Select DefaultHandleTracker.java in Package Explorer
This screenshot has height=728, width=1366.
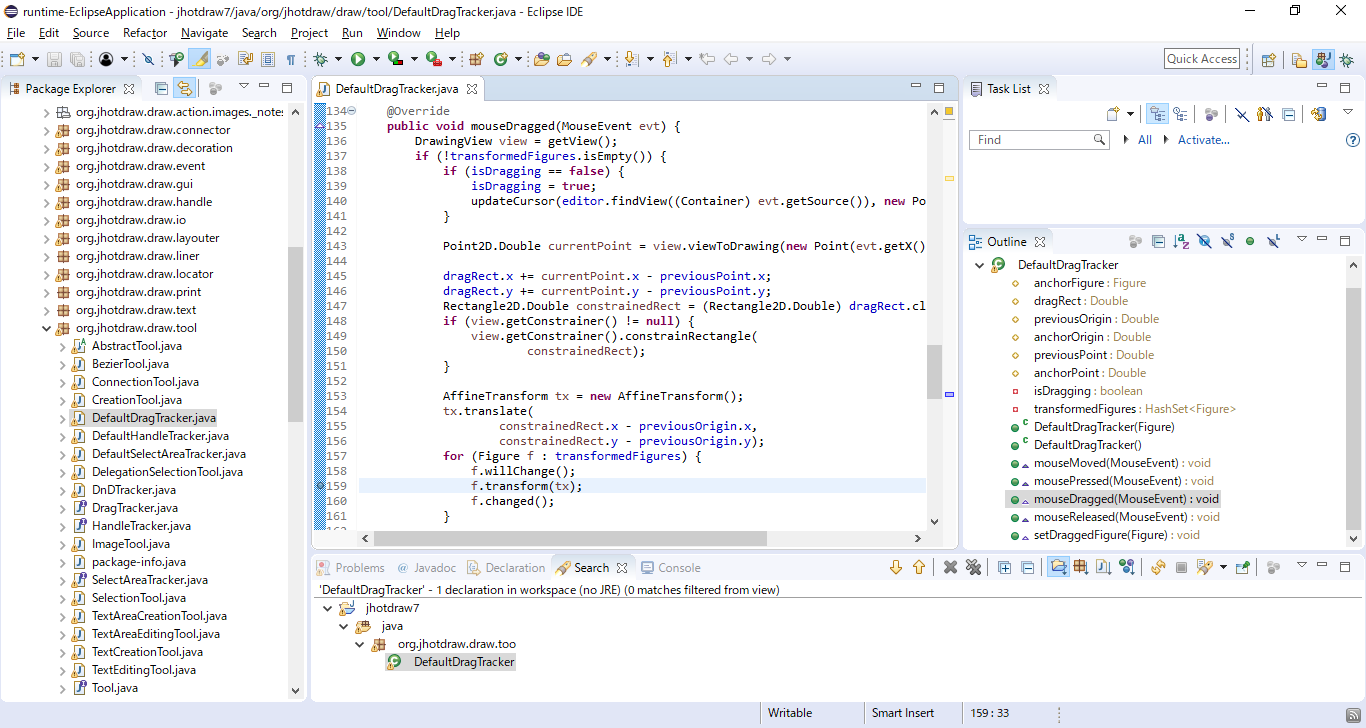point(160,436)
